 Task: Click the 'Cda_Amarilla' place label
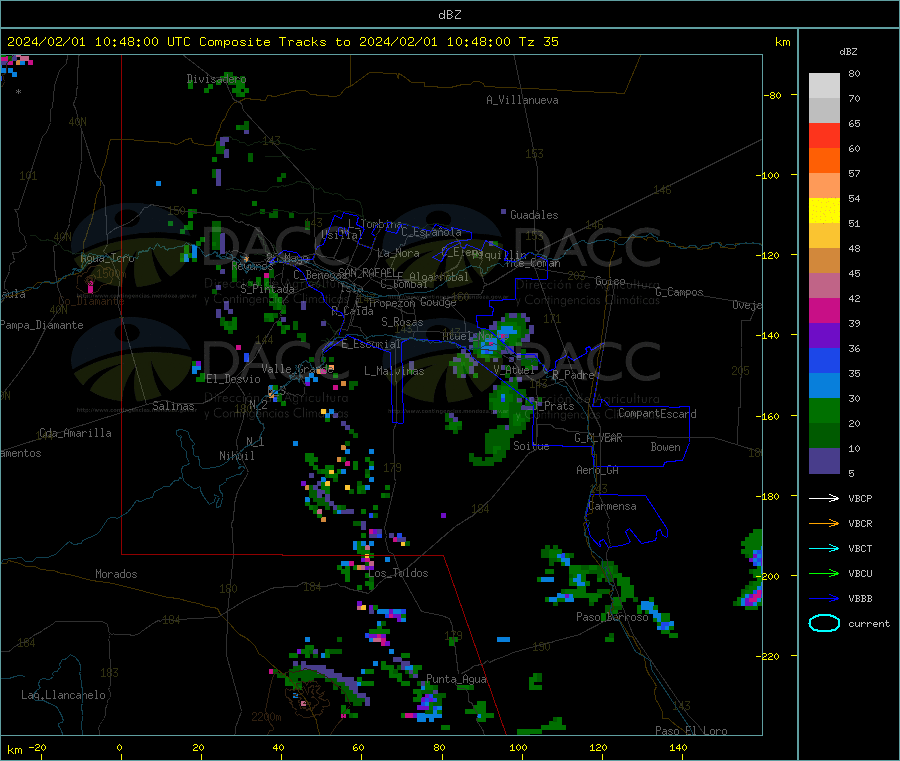point(75,433)
